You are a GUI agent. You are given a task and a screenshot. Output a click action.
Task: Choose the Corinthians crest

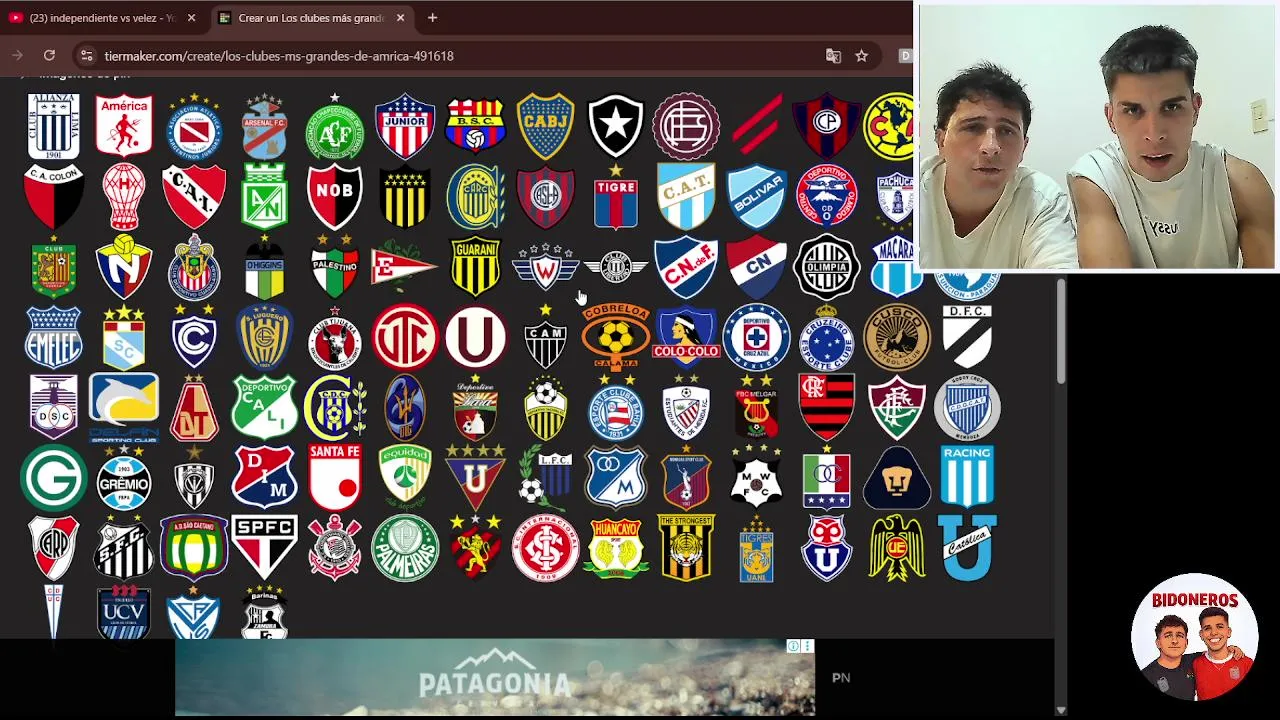pyautogui.click(x=335, y=548)
